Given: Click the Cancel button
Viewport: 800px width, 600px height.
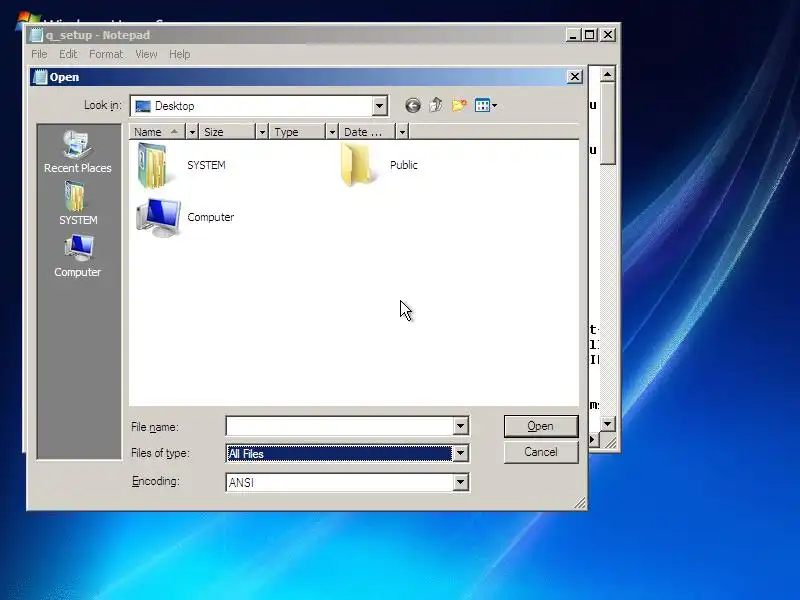Looking at the screenshot, I should click(541, 452).
